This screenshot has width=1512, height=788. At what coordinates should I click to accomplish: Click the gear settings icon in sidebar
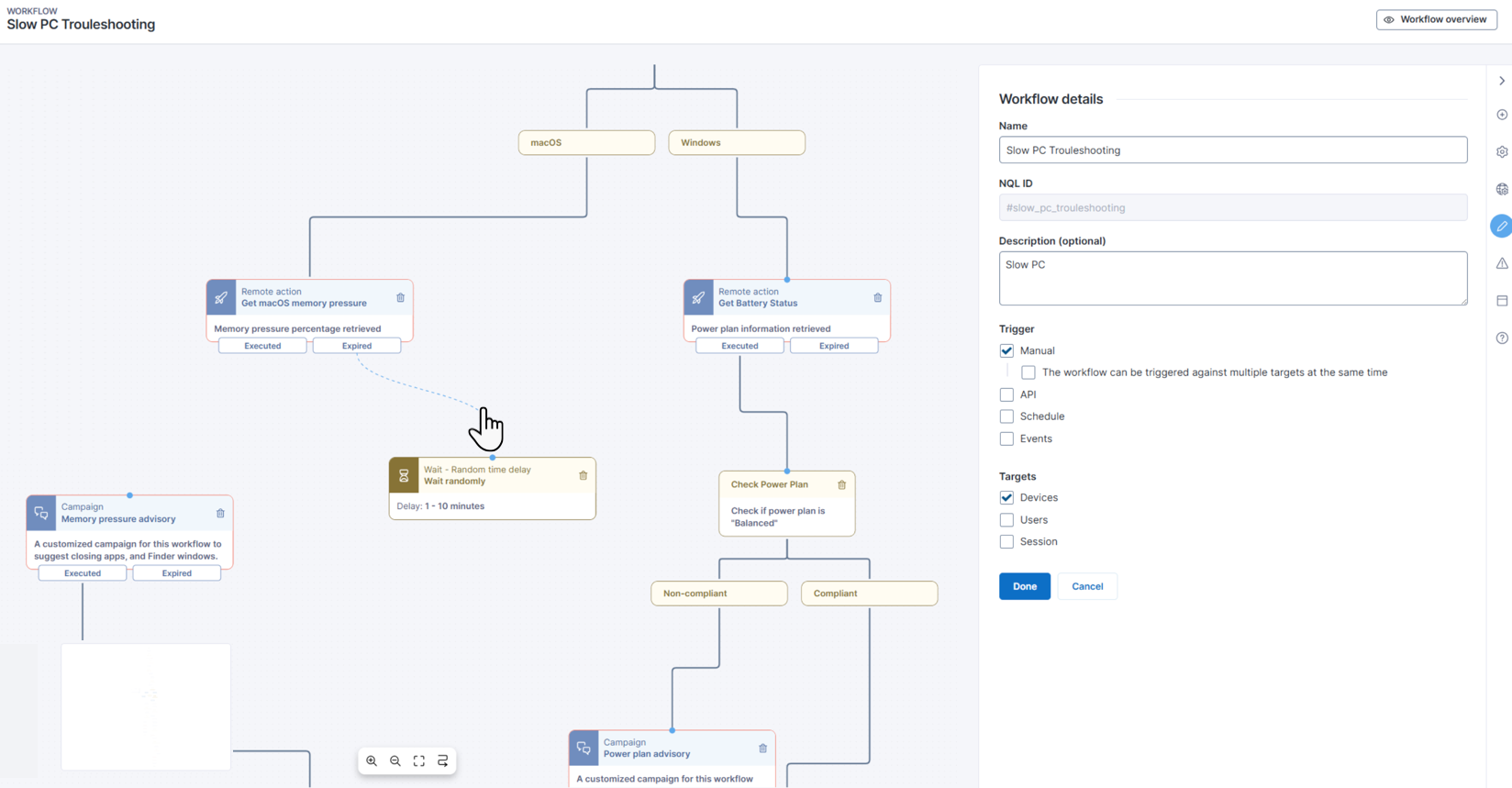[1502, 151]
